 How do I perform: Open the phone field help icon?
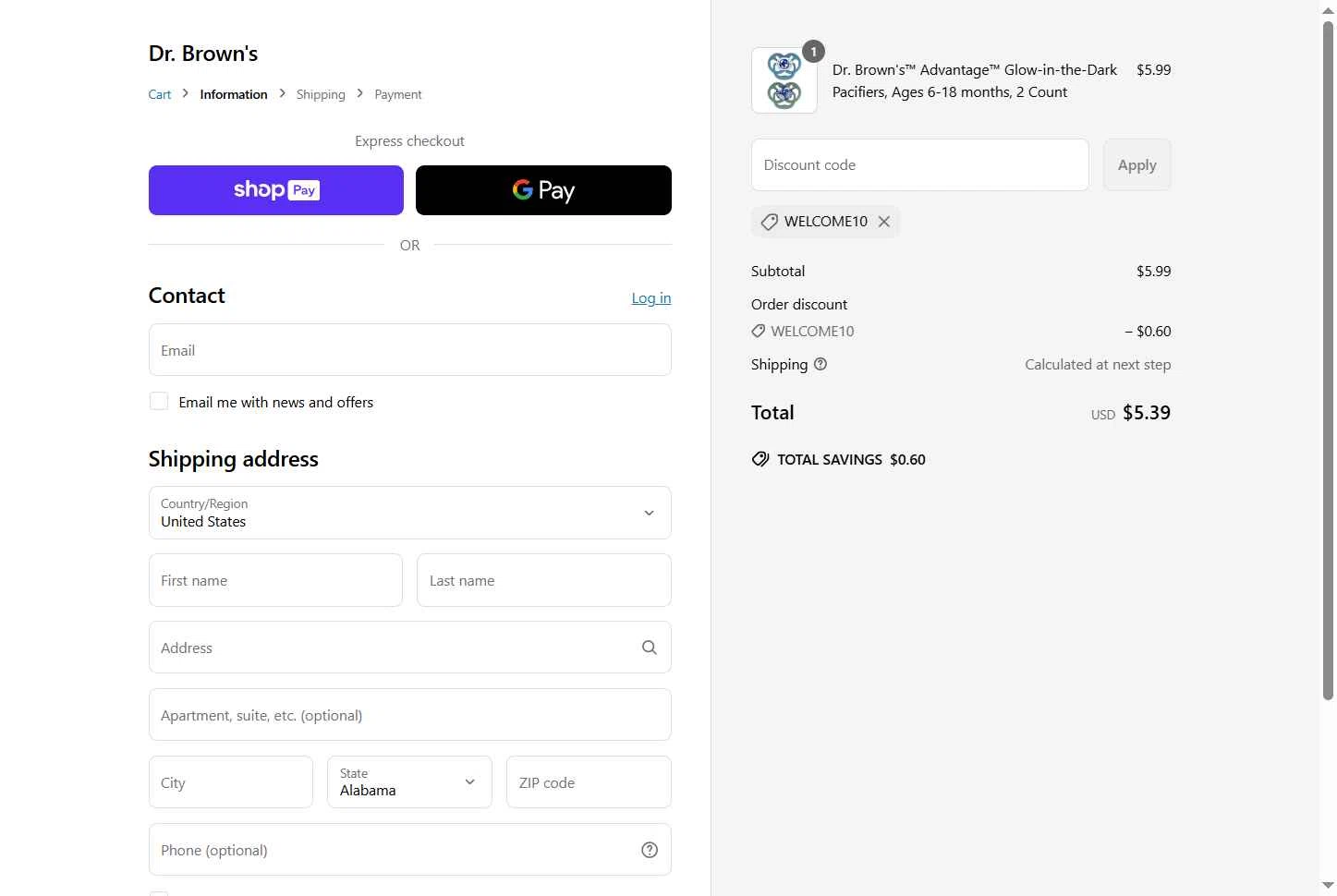[x=650, y=850]
